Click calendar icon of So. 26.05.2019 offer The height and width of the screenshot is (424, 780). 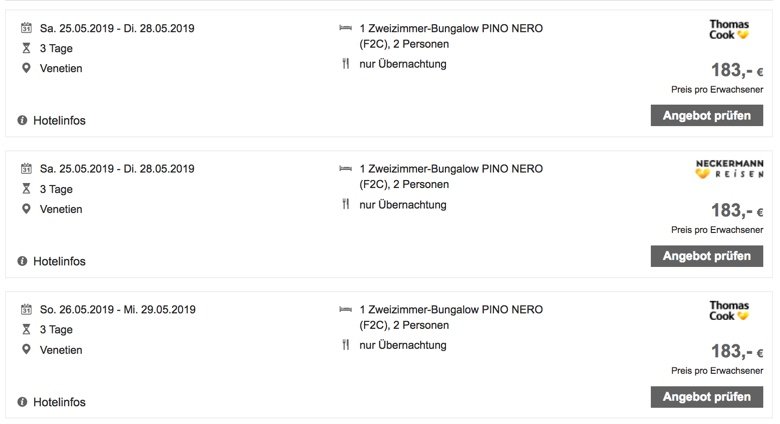click(x=26, y=310)
